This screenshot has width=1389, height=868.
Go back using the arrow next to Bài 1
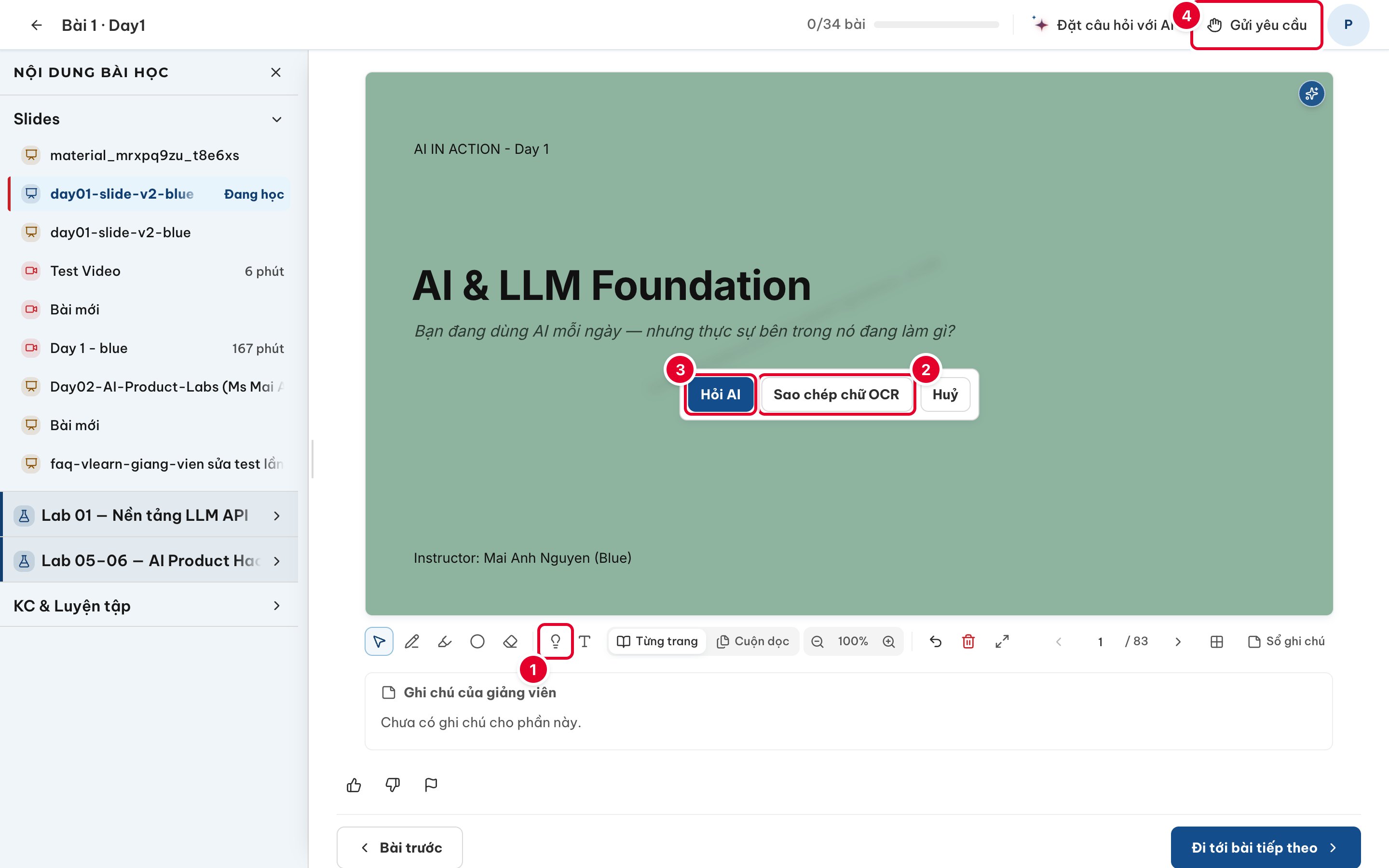click(36, 25)
